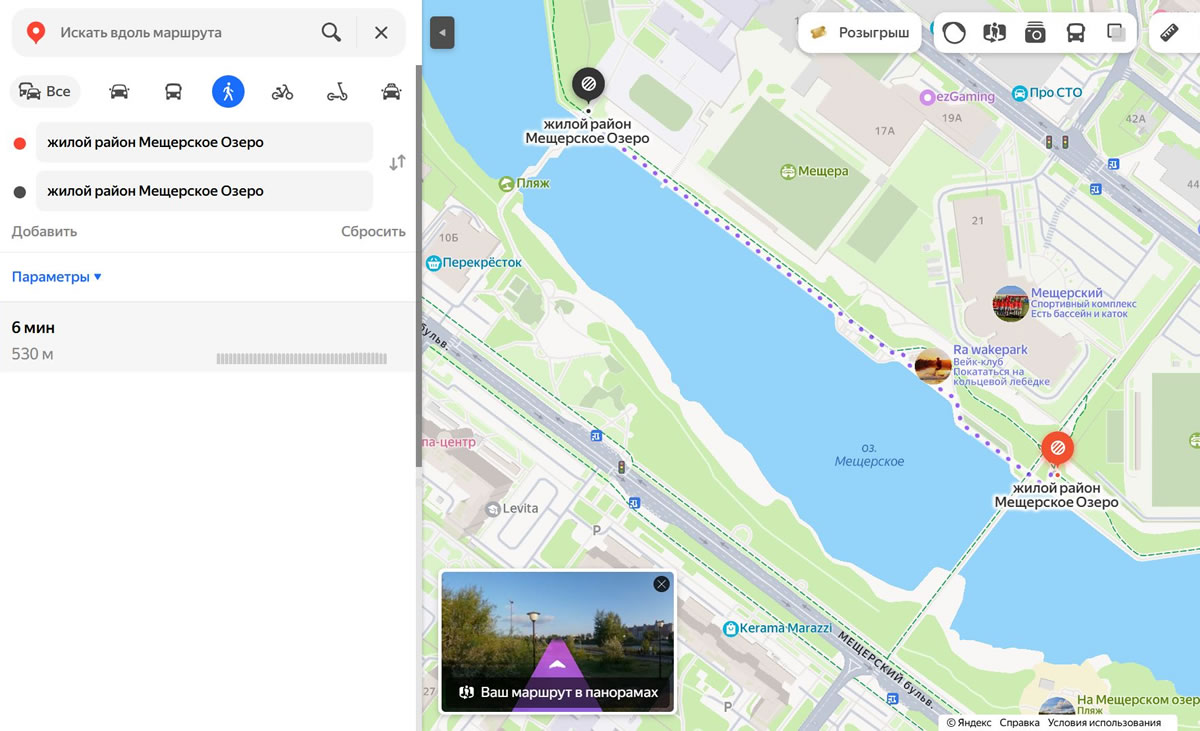Expand the Параметры route options
1200x731 pixels.
[56, 277]
